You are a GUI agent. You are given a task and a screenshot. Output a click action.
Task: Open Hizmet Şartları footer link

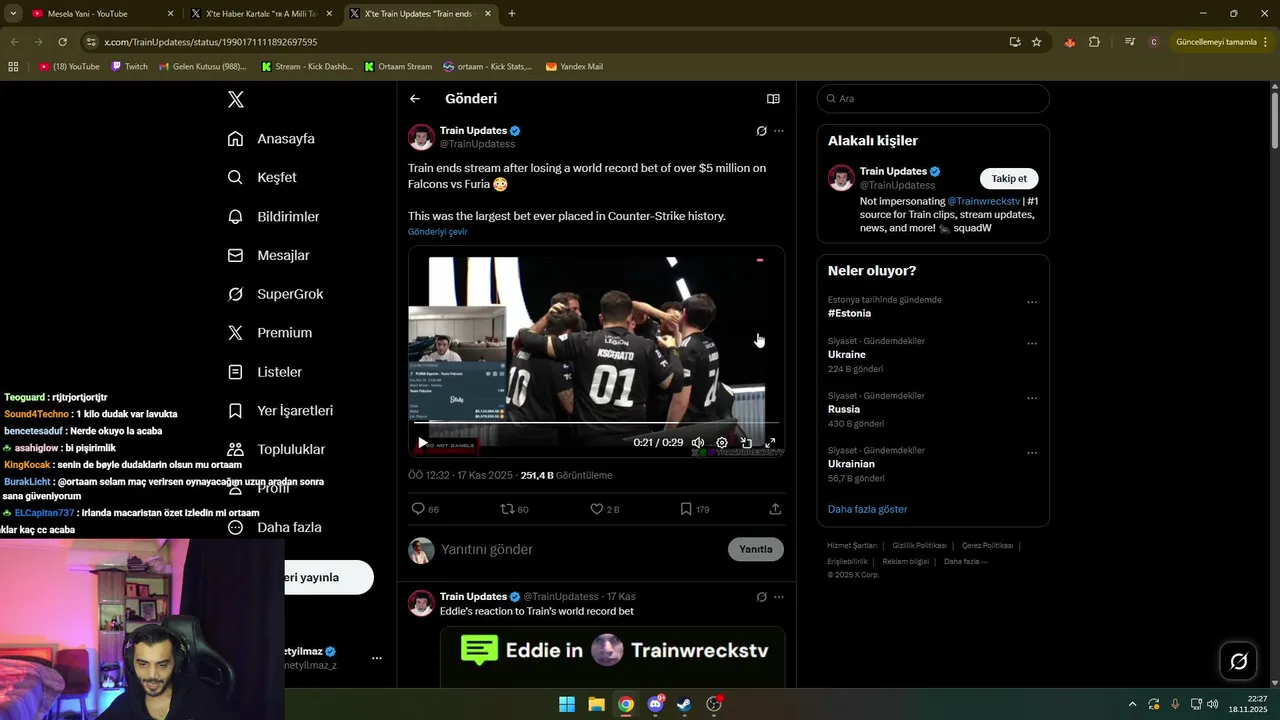click(852, 546)
